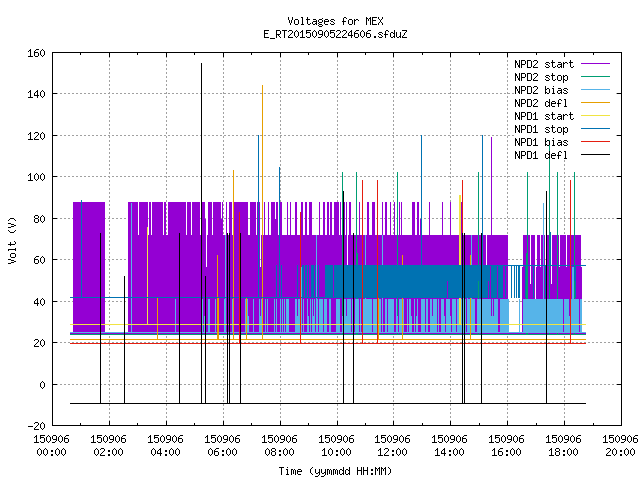
Task: Click the tallest black NPD1 defl spike peak
Action: [201, 64]
